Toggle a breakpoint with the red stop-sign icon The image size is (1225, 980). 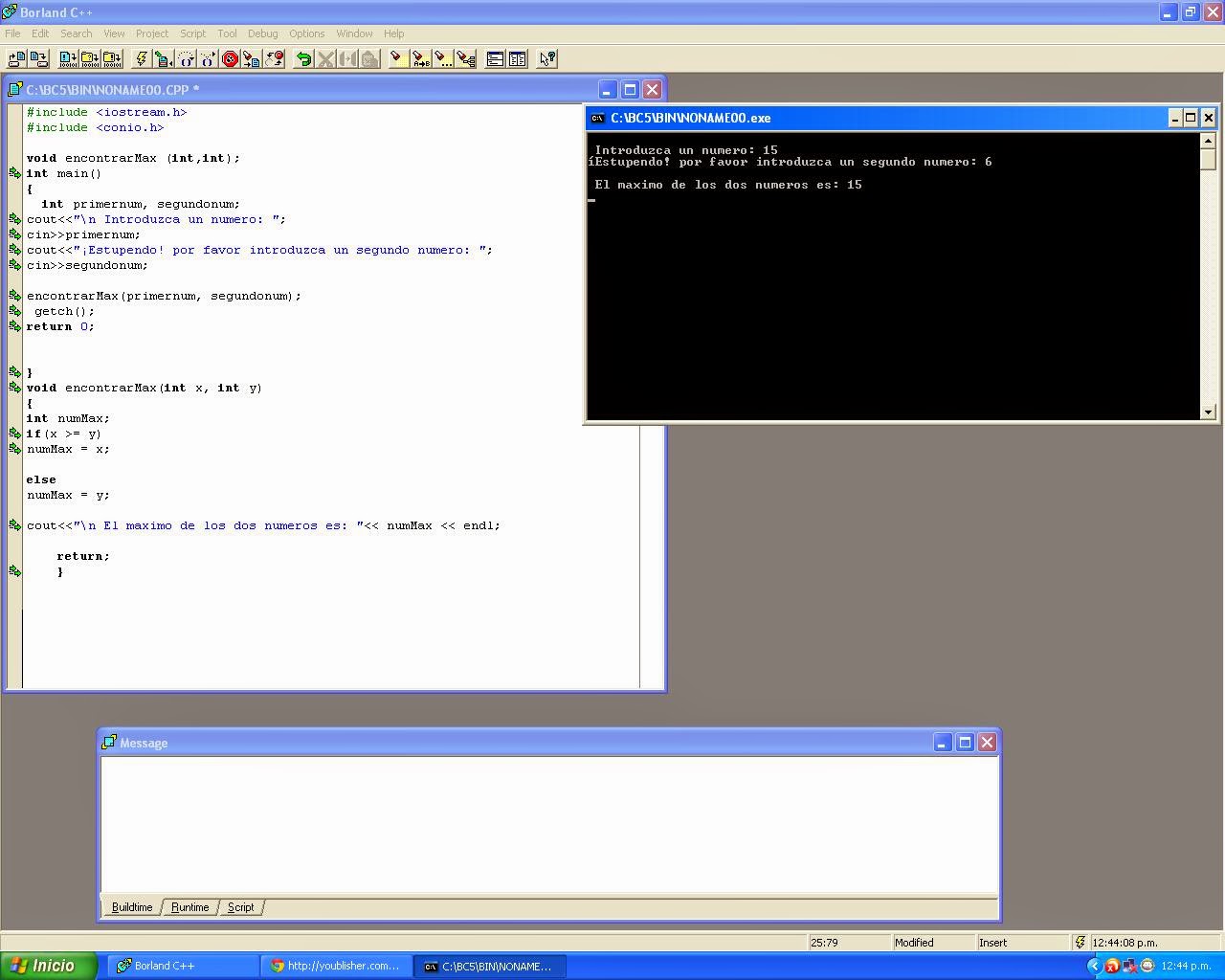coord(230,58)
